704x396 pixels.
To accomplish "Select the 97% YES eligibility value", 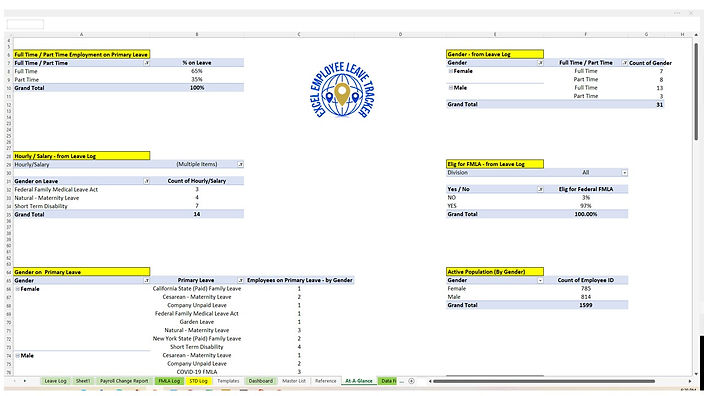I will click(585, 206).
